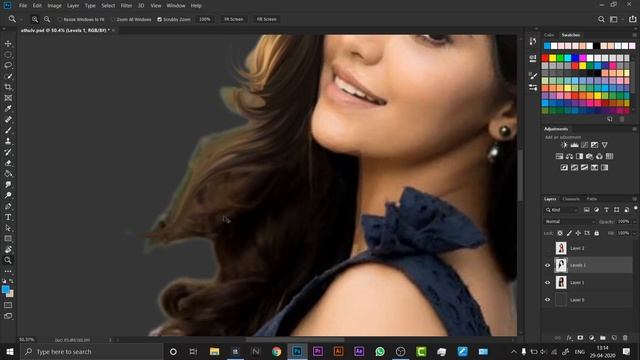The image size is (640, 360).
Task: Click the foreground color box
Action: (x=5, y=290)
